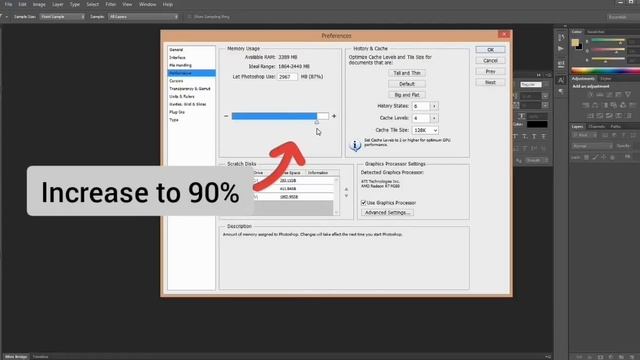Image resolution: width=640 pixels, height=360 pixels.
Task: Switch to the Styles tab
Action: [606, 79]
